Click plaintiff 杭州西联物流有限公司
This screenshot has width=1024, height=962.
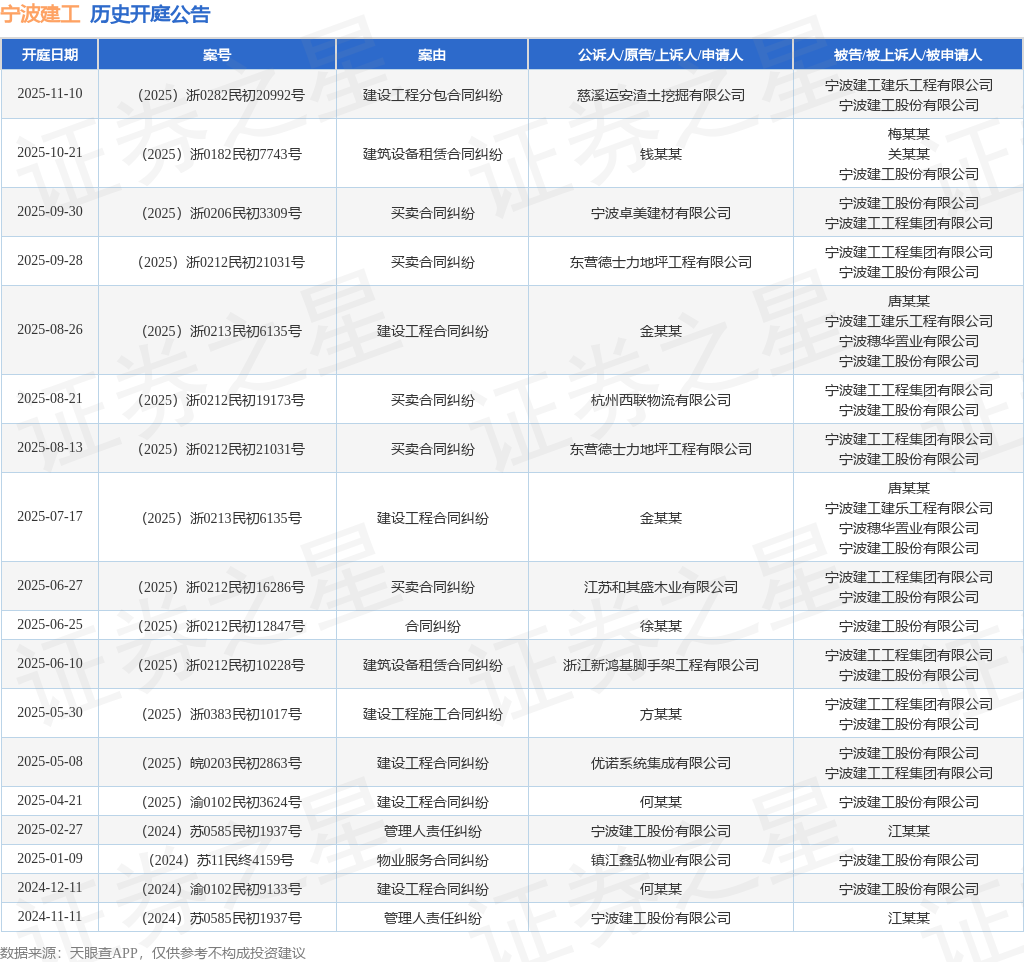click(661, 400)
